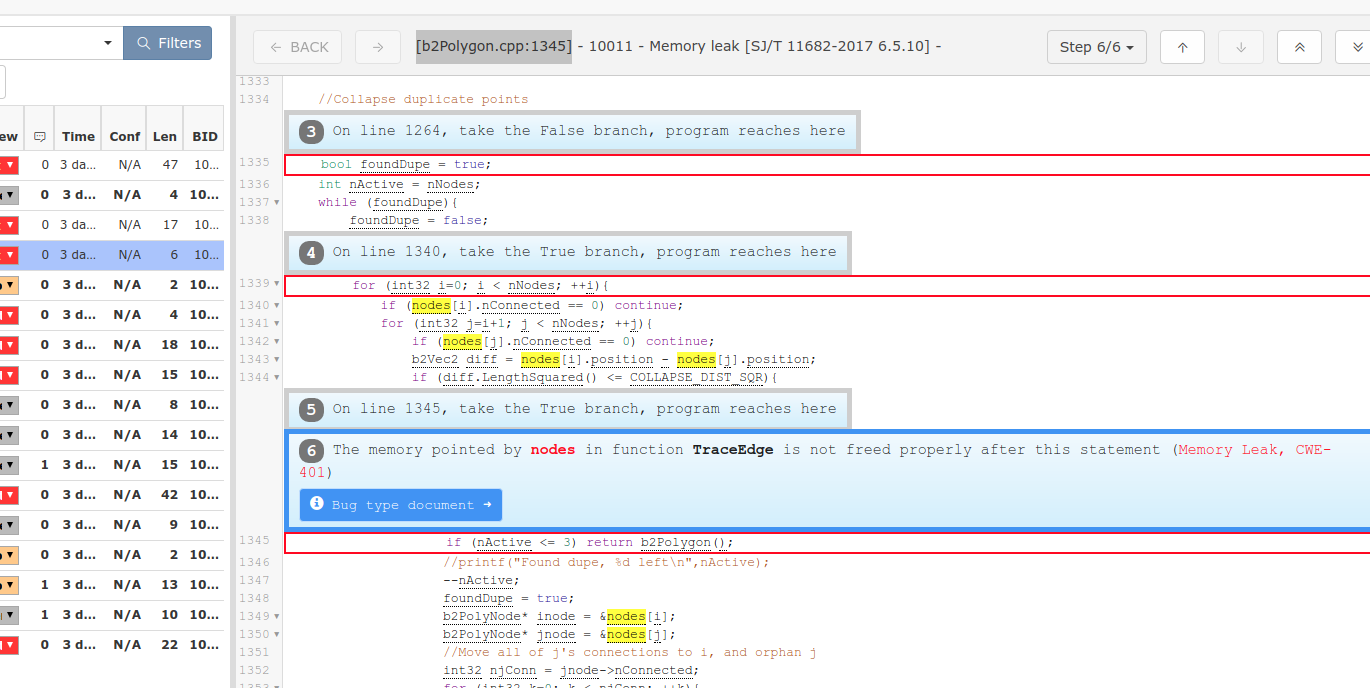
Task: Select the highlighted warning row in the table
Action: [x=120, y=254]
